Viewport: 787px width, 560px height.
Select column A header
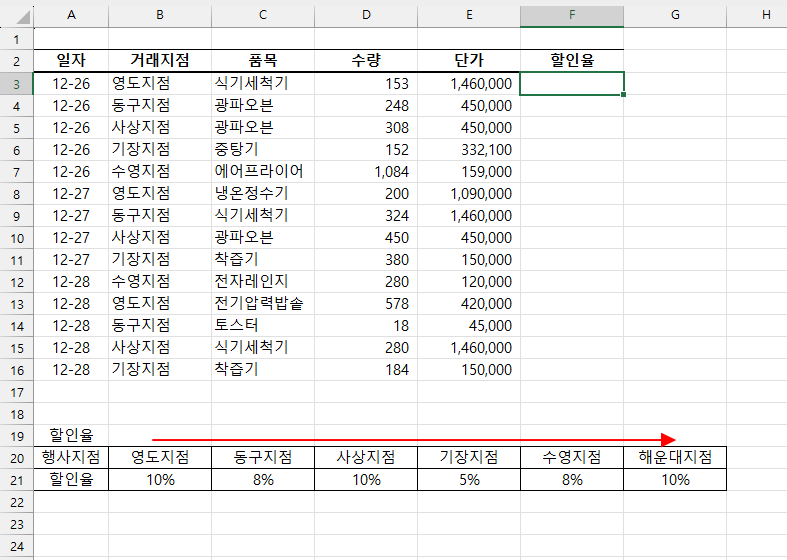[71, 16]
